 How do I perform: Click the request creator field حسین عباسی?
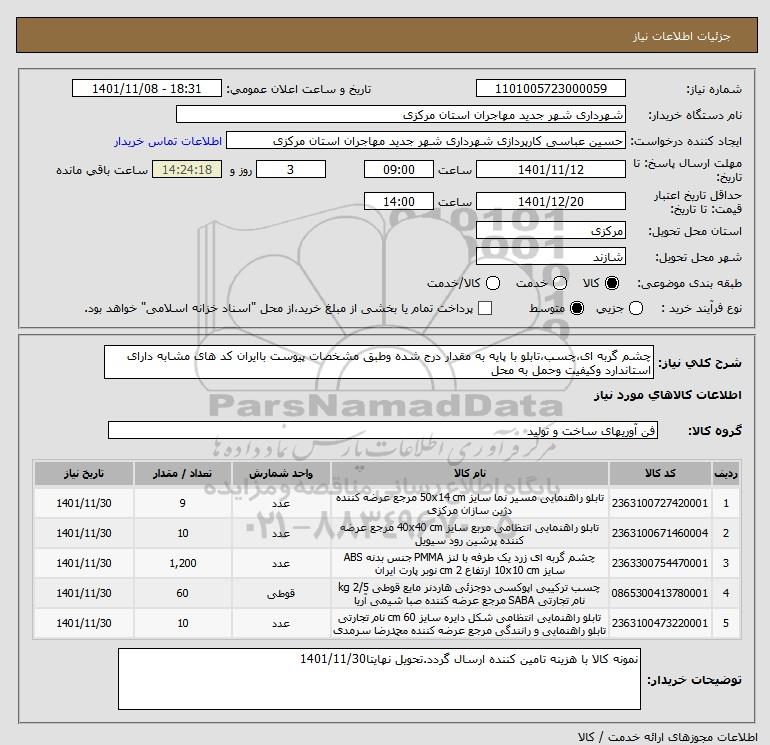coord(426,140)
